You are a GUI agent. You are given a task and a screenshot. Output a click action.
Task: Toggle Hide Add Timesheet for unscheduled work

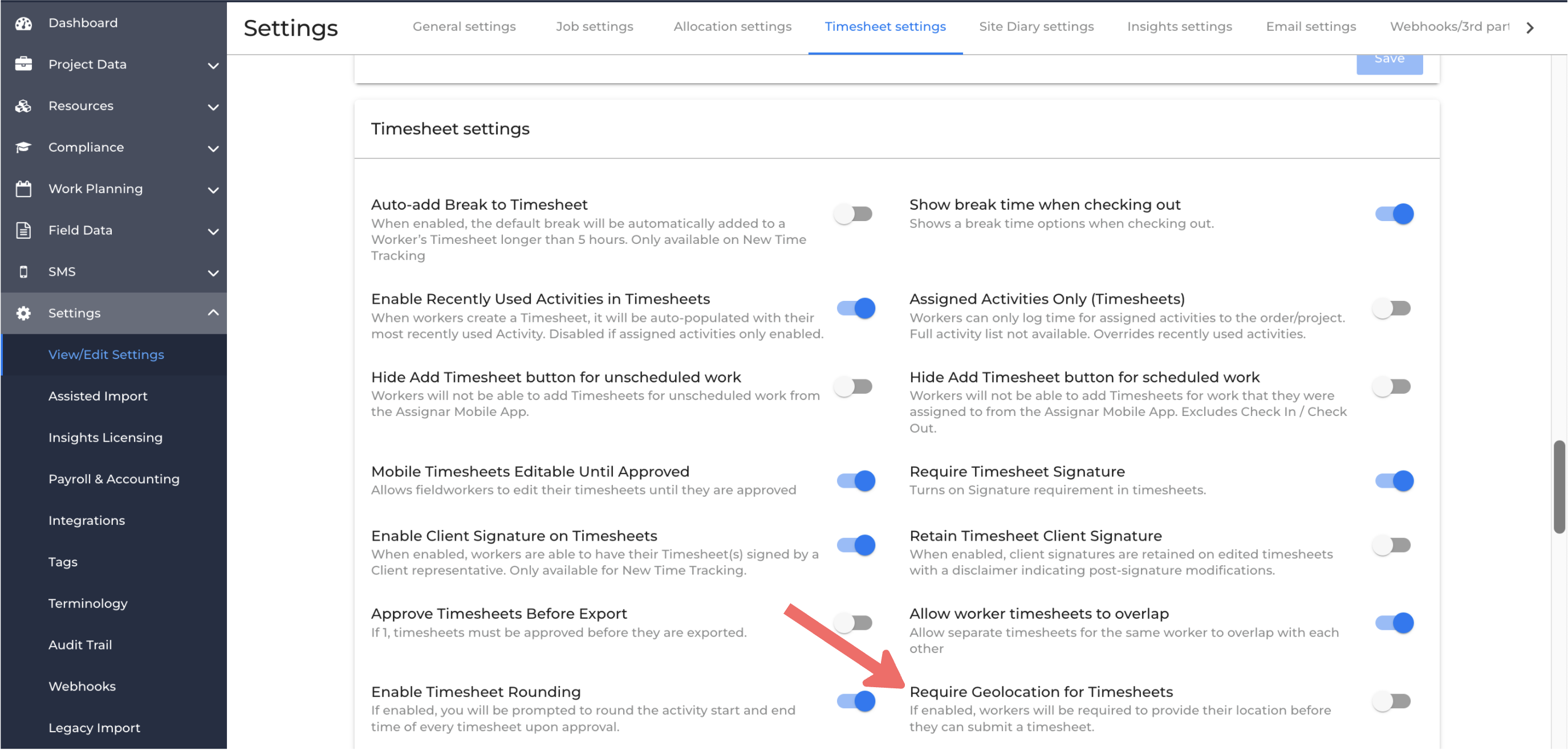[854, 387]
